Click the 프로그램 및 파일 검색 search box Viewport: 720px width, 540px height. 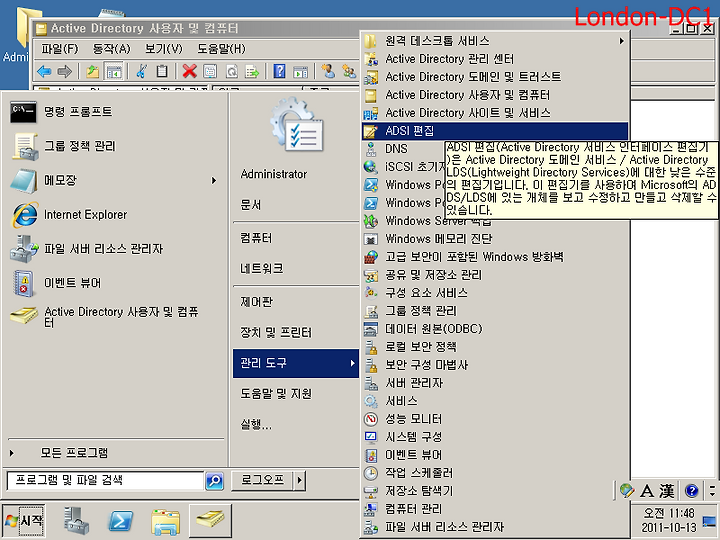105,481
